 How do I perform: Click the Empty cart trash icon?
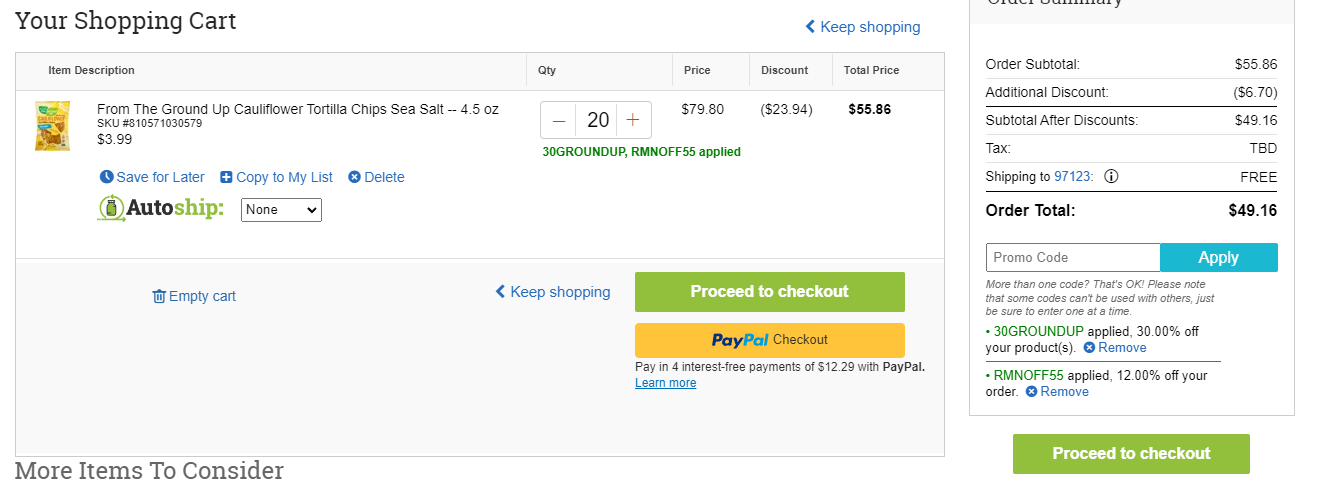click(159, 296)
